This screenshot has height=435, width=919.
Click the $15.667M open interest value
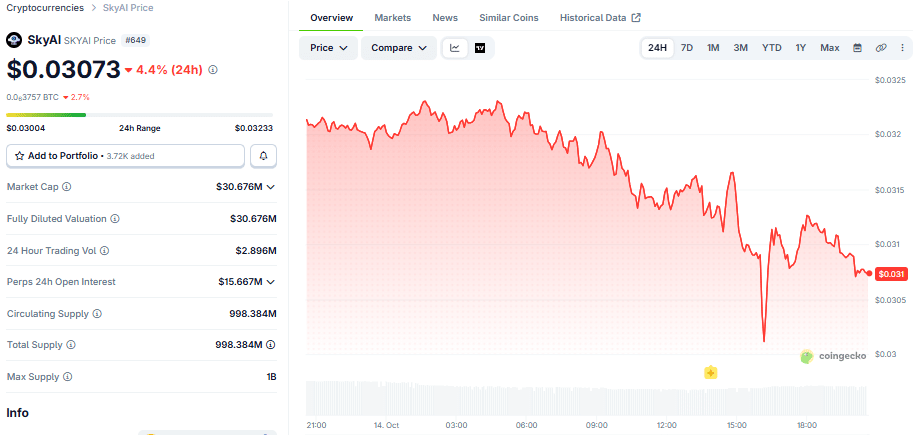point(240,282)
